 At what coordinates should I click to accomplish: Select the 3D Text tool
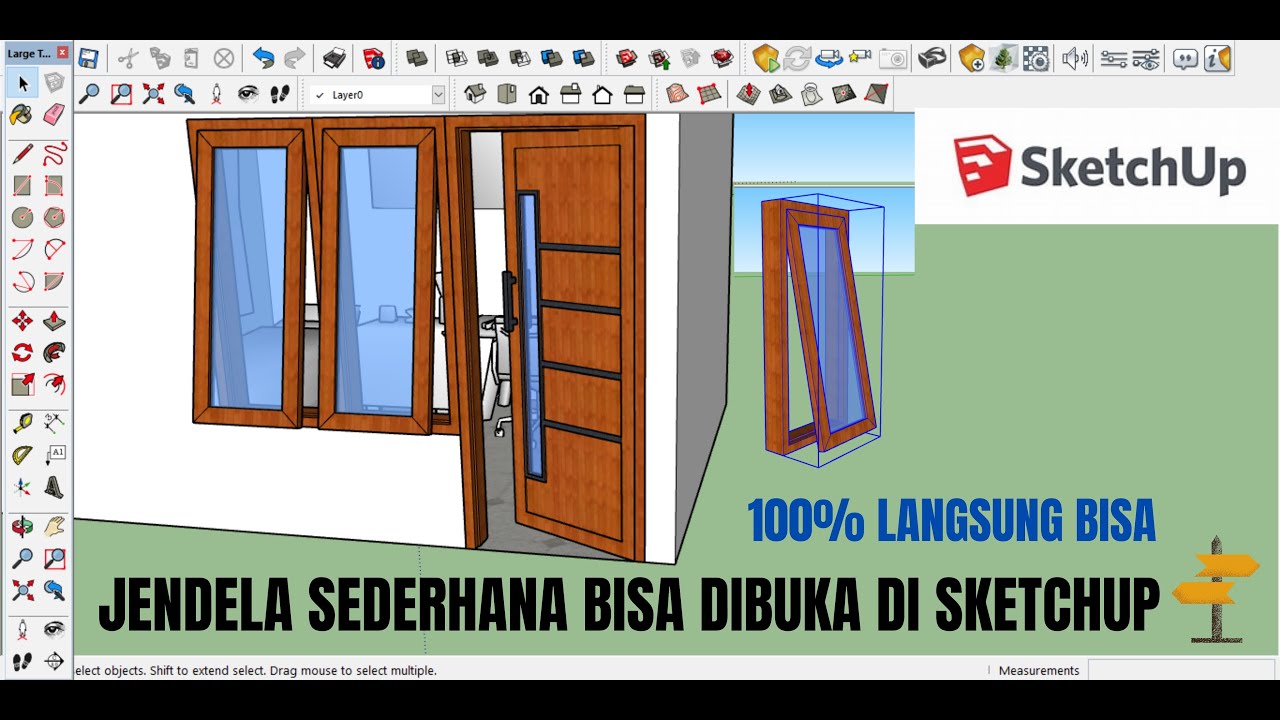pos(54,488)
